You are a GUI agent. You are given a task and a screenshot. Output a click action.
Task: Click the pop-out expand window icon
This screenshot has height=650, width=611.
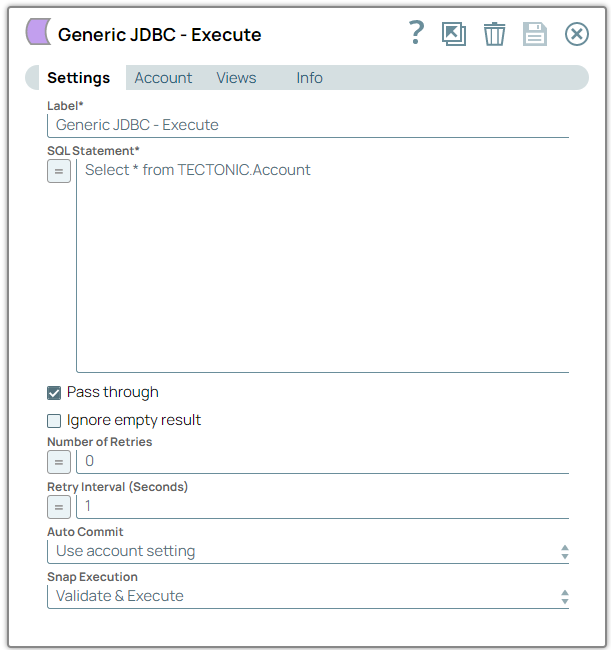pos(454,34)
